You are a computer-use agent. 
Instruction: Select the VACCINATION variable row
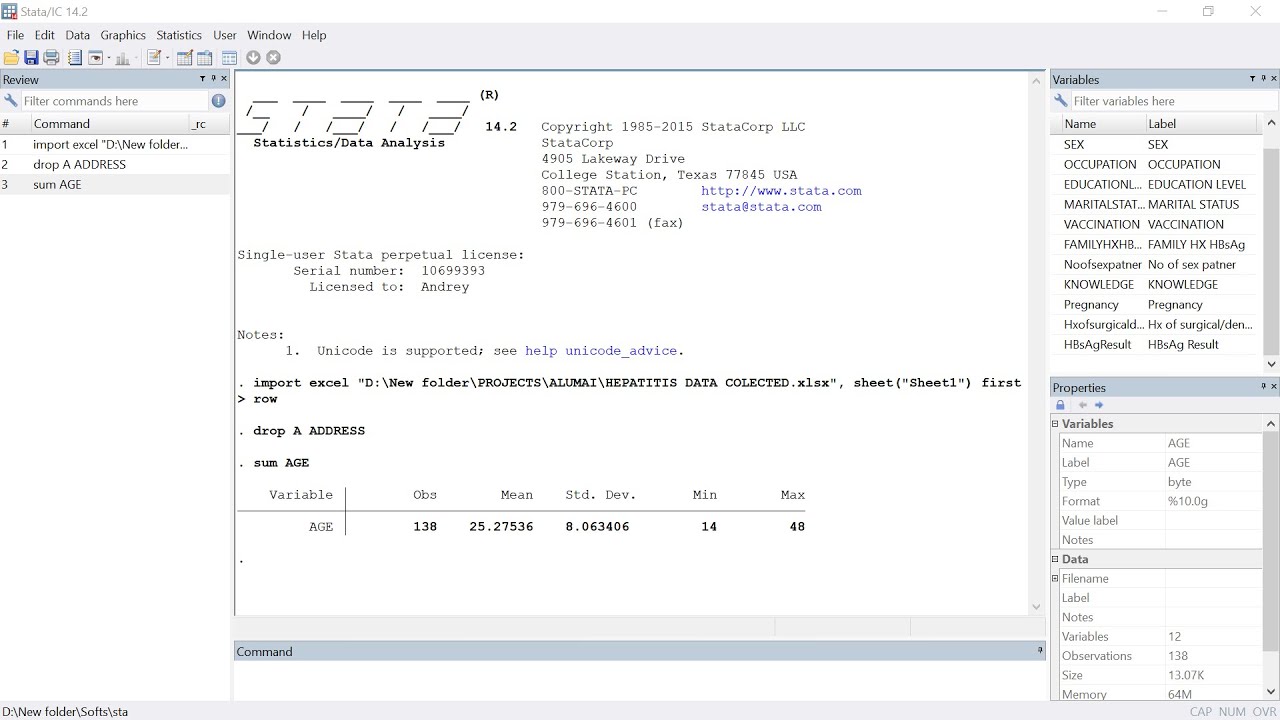[x=1157, y=224]
